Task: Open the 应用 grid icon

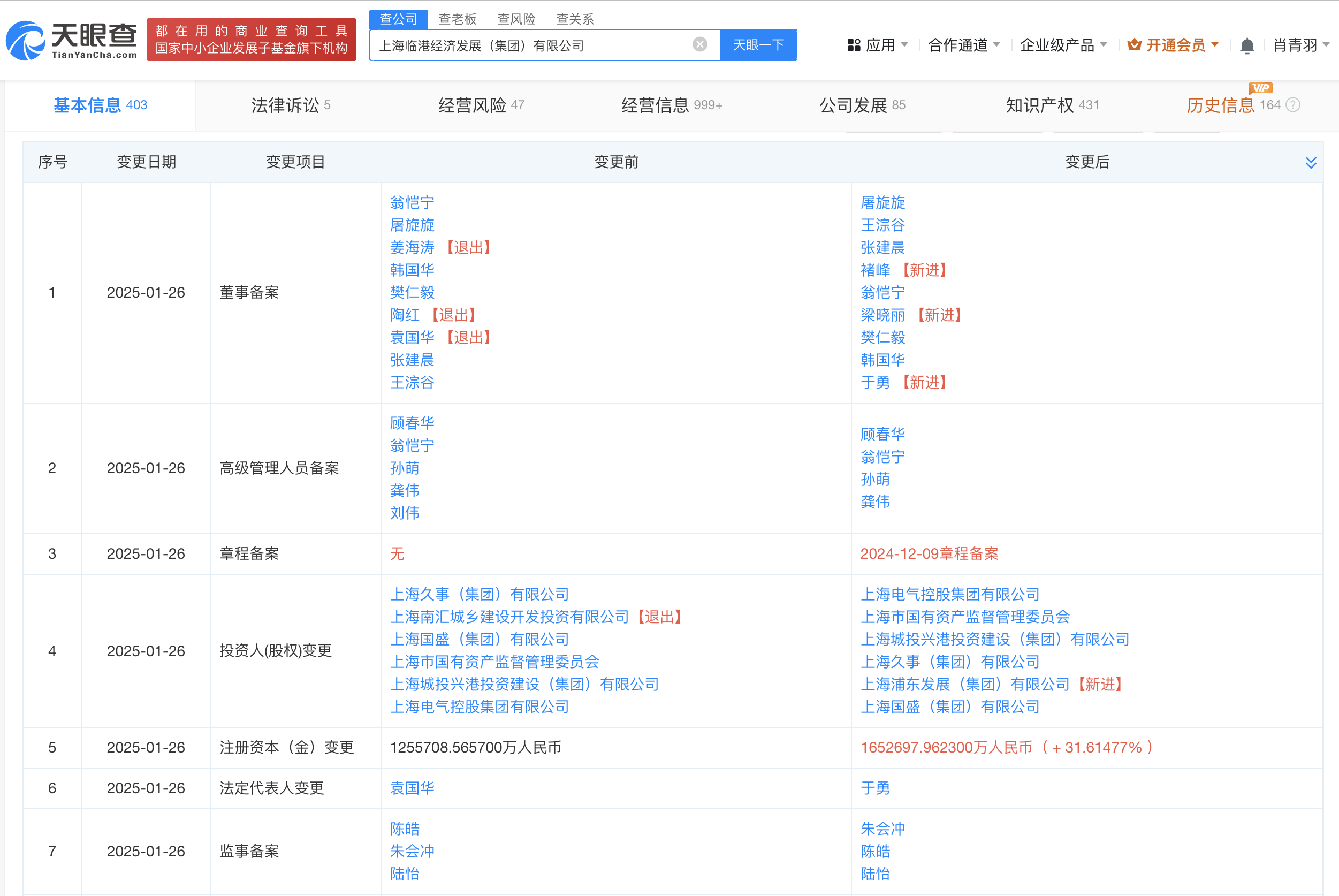Action: [854, 45]
